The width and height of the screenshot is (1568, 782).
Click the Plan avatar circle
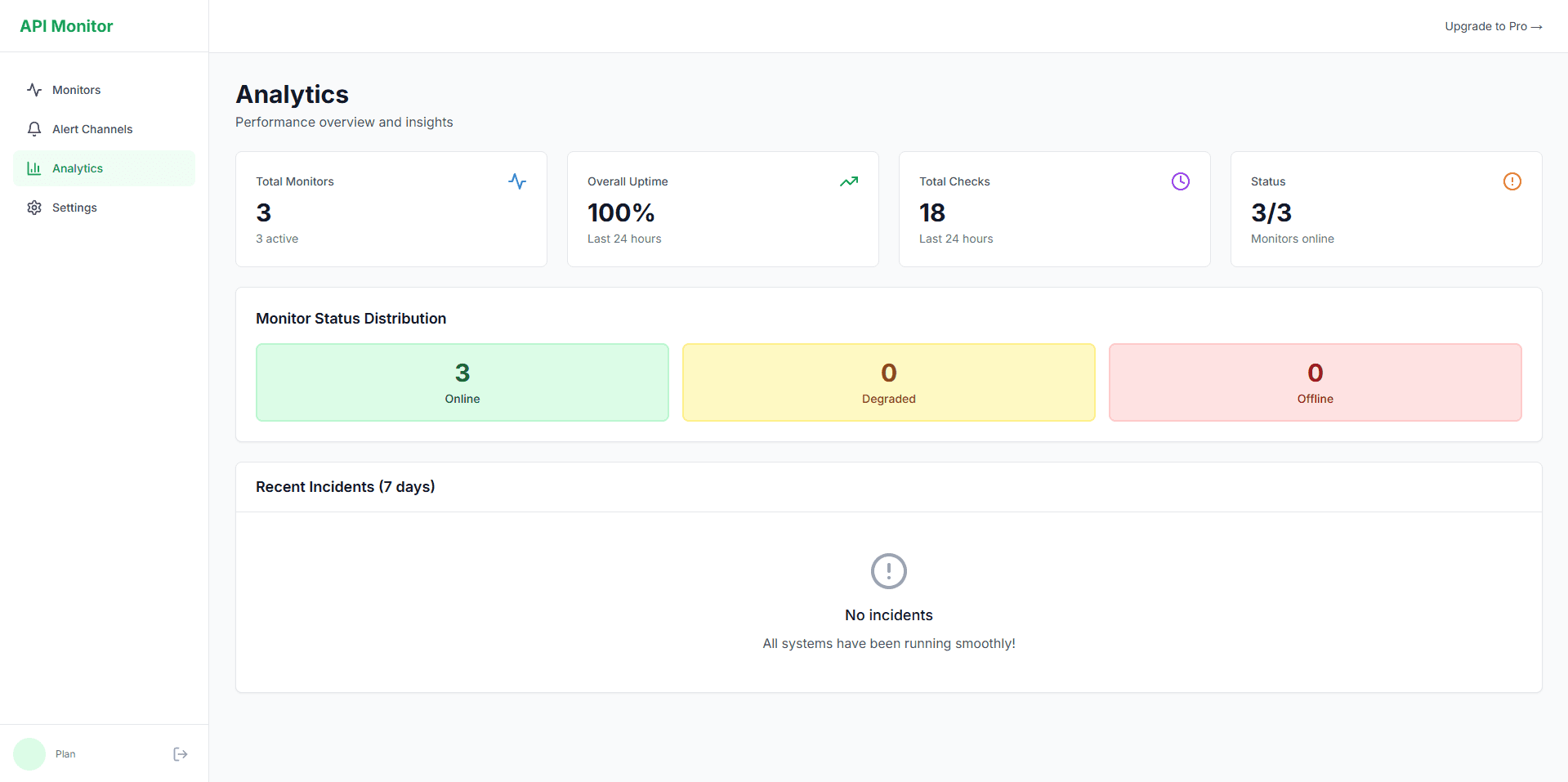click(x=29, y=753)
